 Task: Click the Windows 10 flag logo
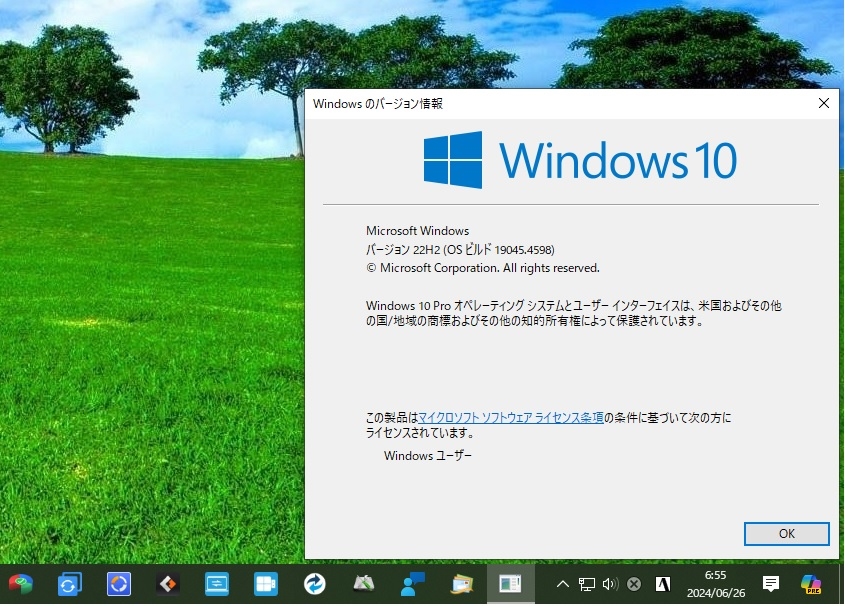coord(453,159)
